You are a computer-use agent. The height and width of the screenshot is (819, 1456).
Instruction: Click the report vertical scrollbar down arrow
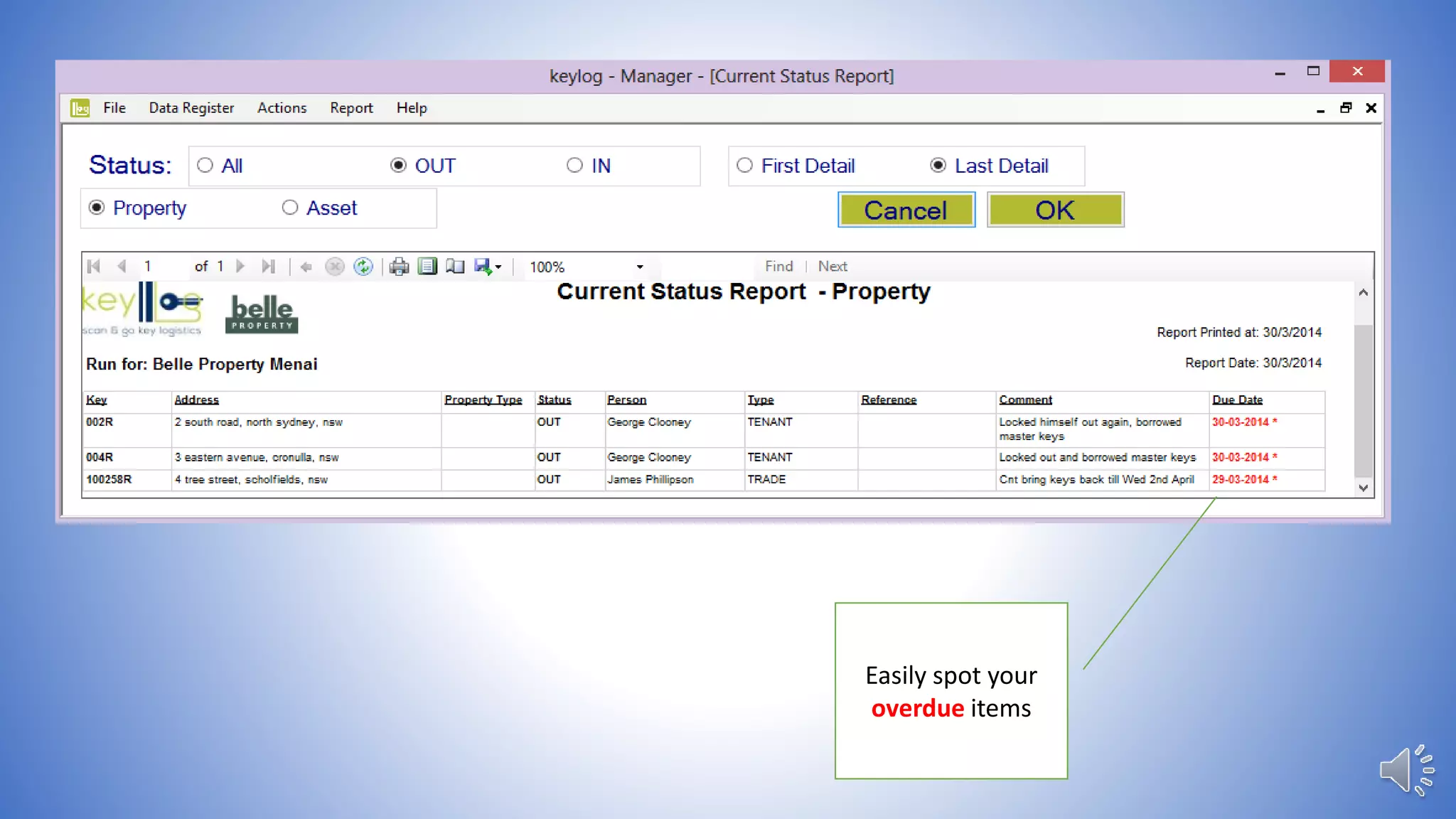[1363, 488]
